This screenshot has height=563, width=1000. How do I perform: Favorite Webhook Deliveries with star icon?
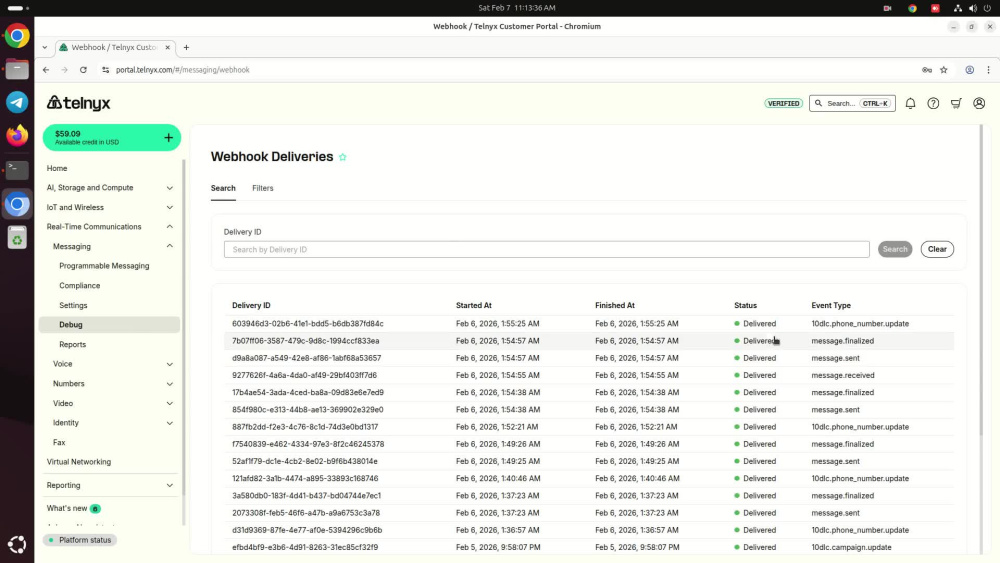tap(342, 157)
